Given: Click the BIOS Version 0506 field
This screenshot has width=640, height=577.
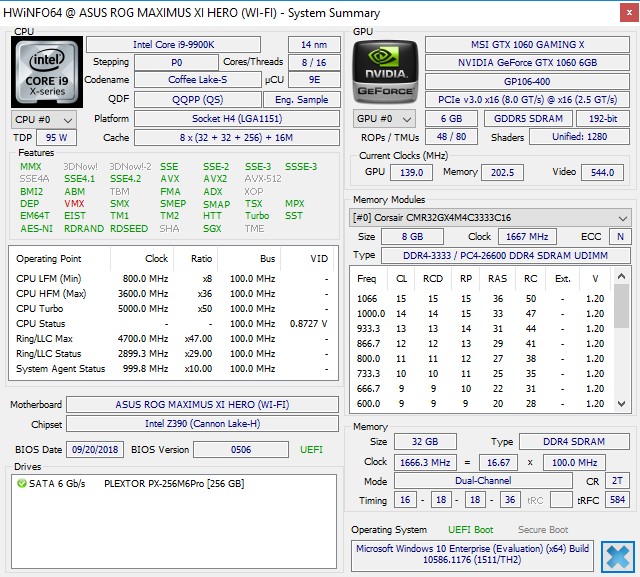Looking at the screenshot, I should (x=241, y=450).
